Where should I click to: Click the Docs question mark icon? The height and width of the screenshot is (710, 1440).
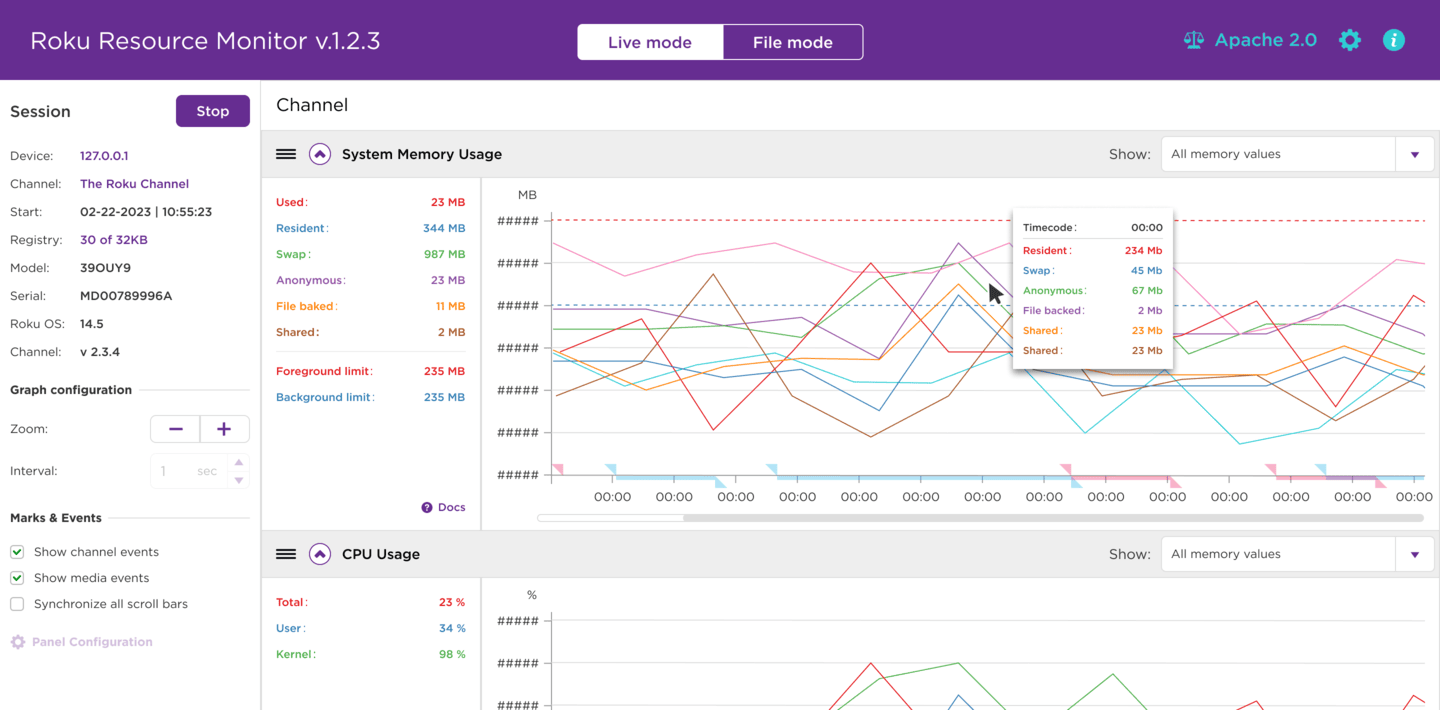point(426,507)
